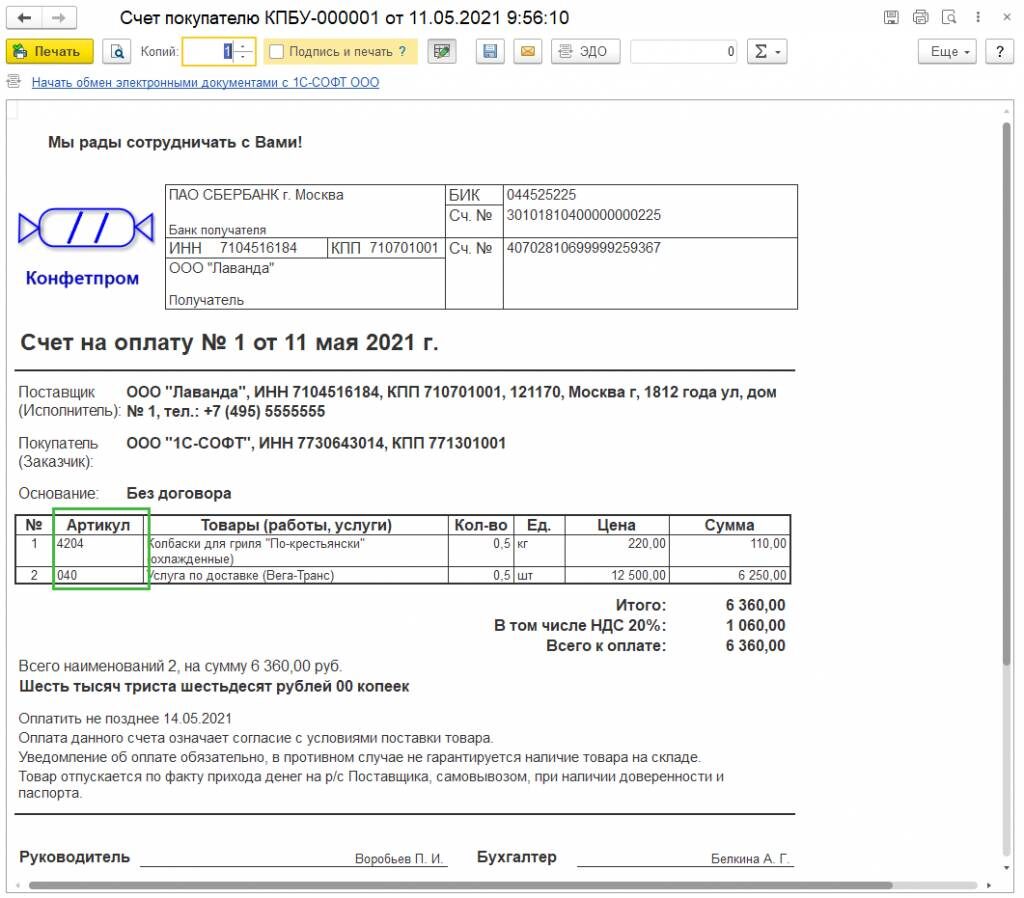Open the Σ sum dropdown
This screenshot has width=1024, height=898.
(767, 52)
